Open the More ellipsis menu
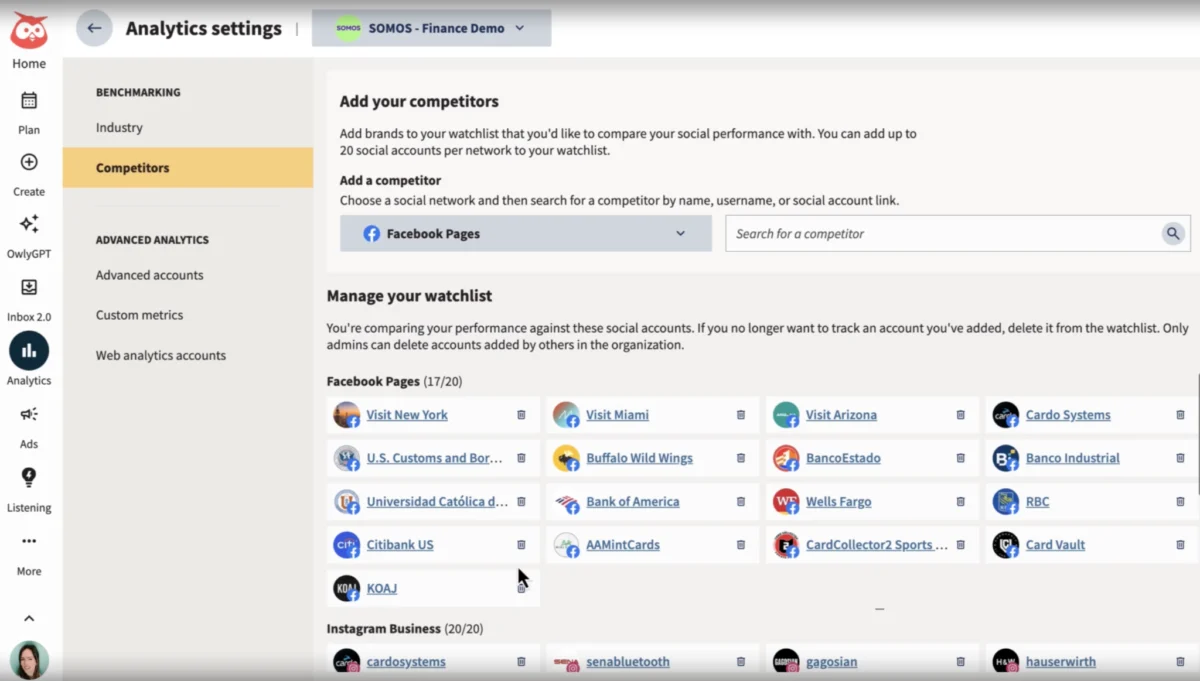1200x681 pixels. click(x=29, y=541)
